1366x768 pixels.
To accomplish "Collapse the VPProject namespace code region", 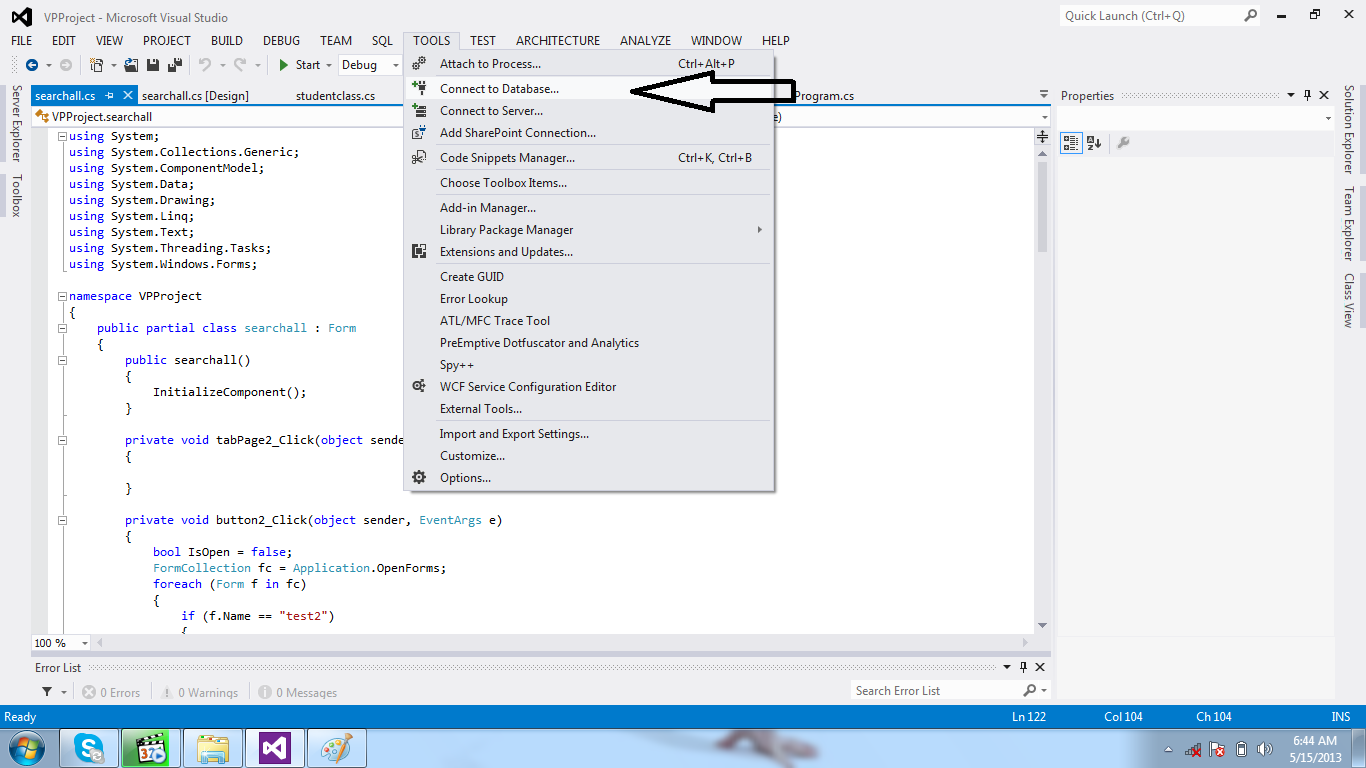I will tap(61, 295).
